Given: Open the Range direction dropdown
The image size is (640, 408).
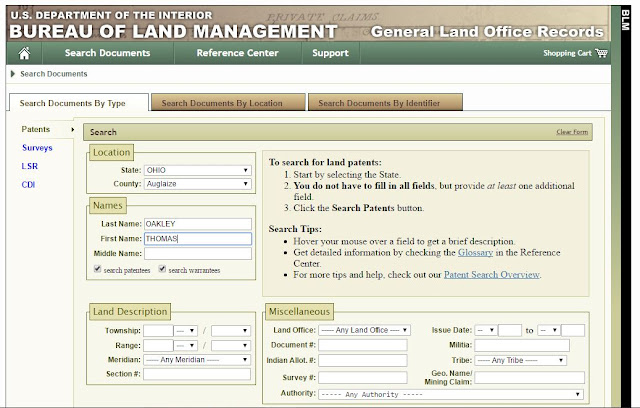Looking at the screenshot, I should tap(186, 346).
